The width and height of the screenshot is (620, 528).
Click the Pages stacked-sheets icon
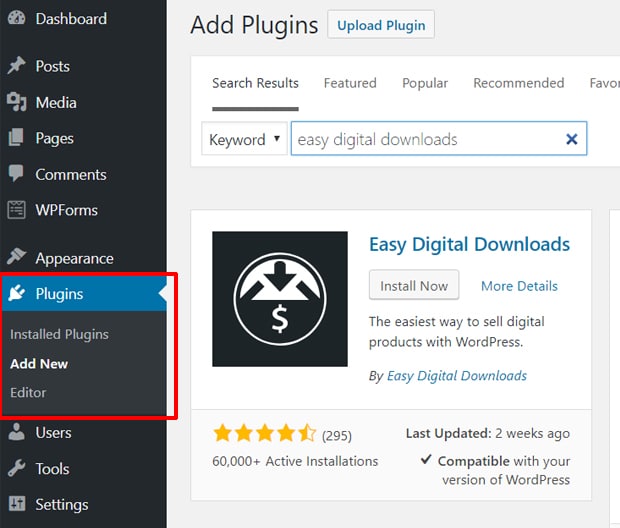pyautogui.click(x=16, y=138)
